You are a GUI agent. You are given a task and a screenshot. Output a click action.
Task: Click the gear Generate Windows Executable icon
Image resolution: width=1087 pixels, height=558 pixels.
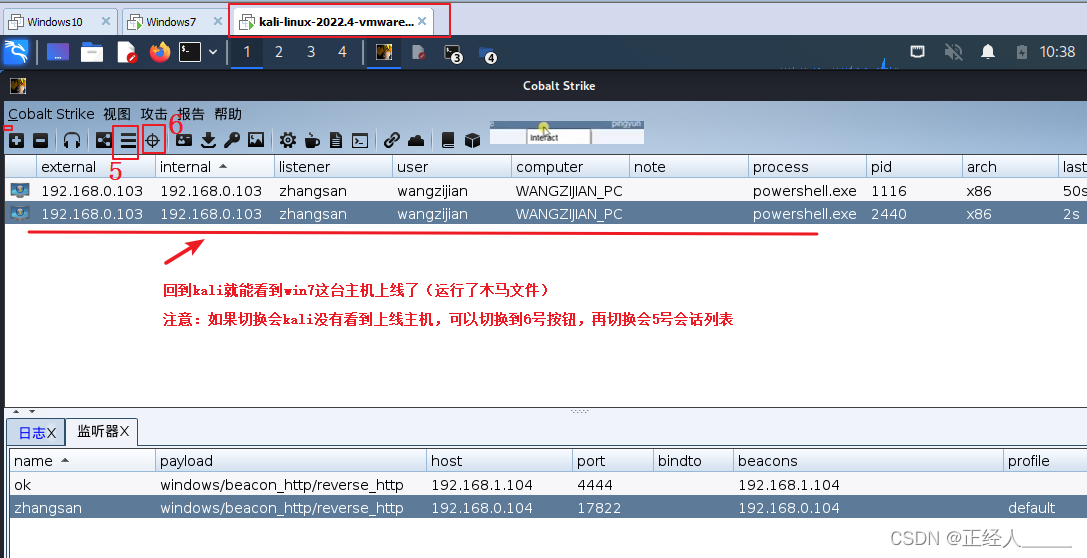(x=288, y=141)
